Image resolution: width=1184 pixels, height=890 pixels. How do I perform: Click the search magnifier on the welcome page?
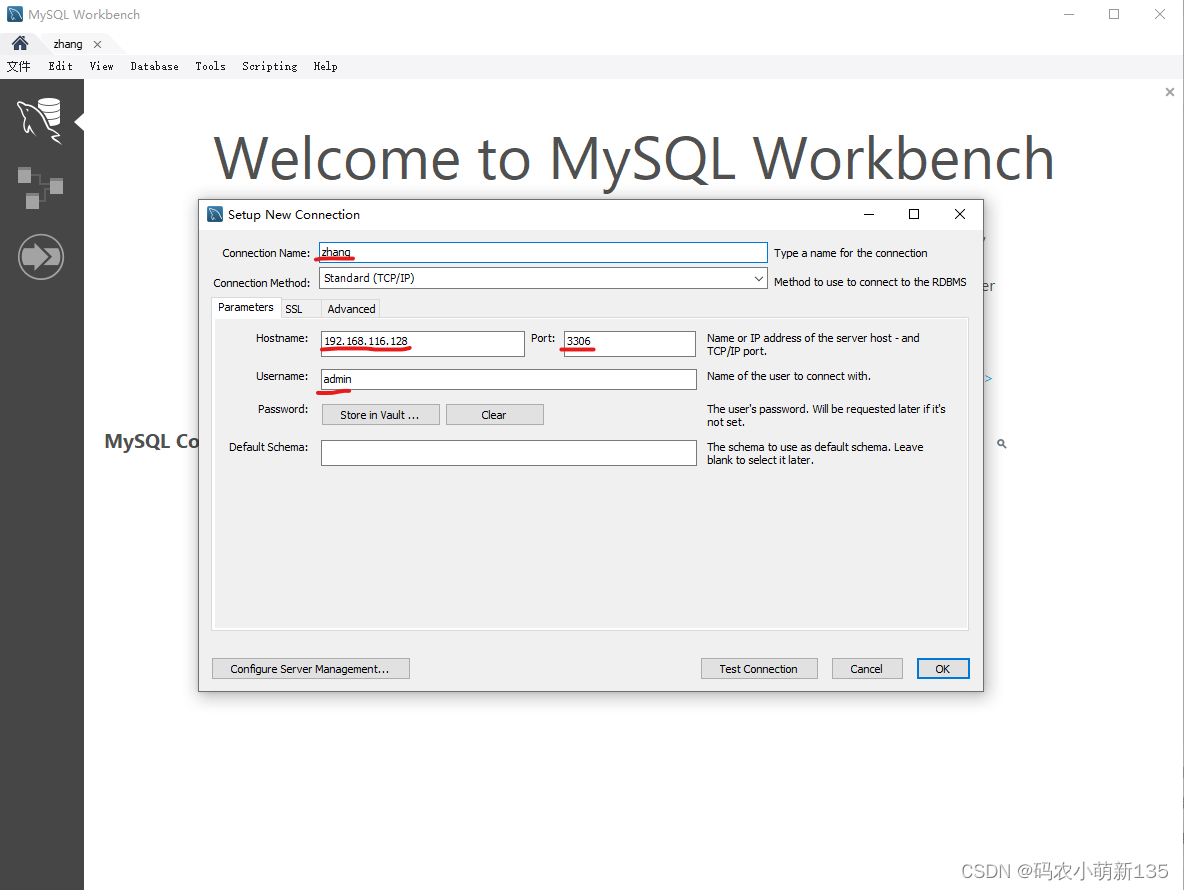tap(1001, 443)
